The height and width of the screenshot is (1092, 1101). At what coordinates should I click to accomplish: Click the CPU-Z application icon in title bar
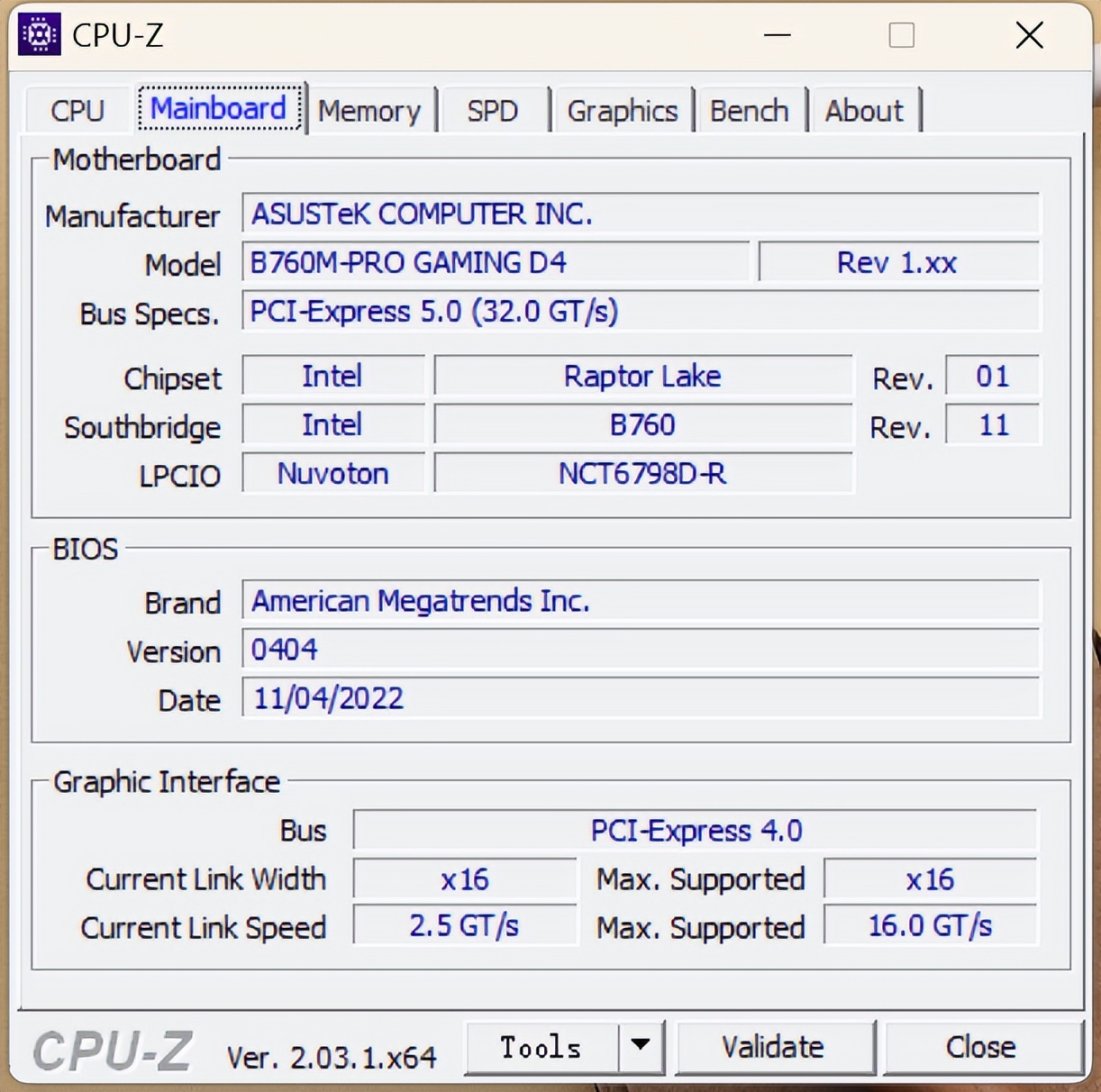pyautogui.click(x=38, y=34)
